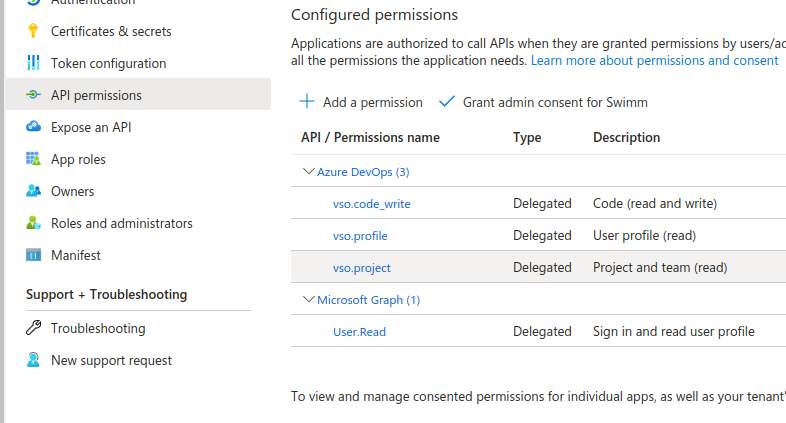Collapse the Azure DevOps (3) chevron
This screenshot has height=423, width=786.
(x=309, y=171)
